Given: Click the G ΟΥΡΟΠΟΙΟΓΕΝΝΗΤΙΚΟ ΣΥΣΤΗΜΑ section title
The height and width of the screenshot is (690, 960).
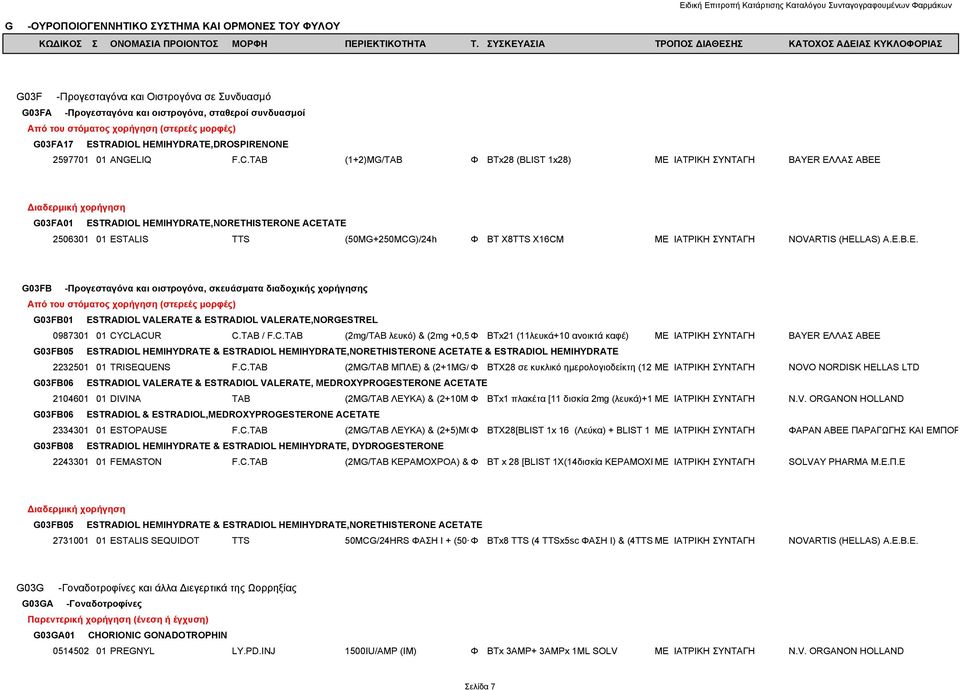Looking at the screenshot, I should click(x=172, y=26).
